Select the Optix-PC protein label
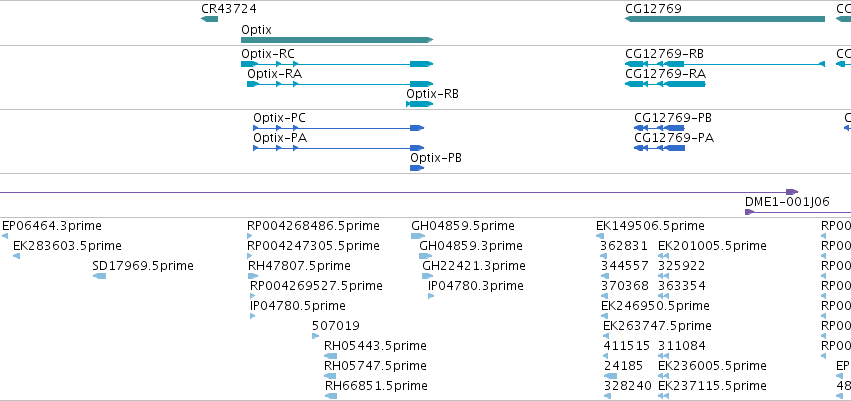Image resolution: width=851 pixels, height=401 pixels. (x=280, y=118)
